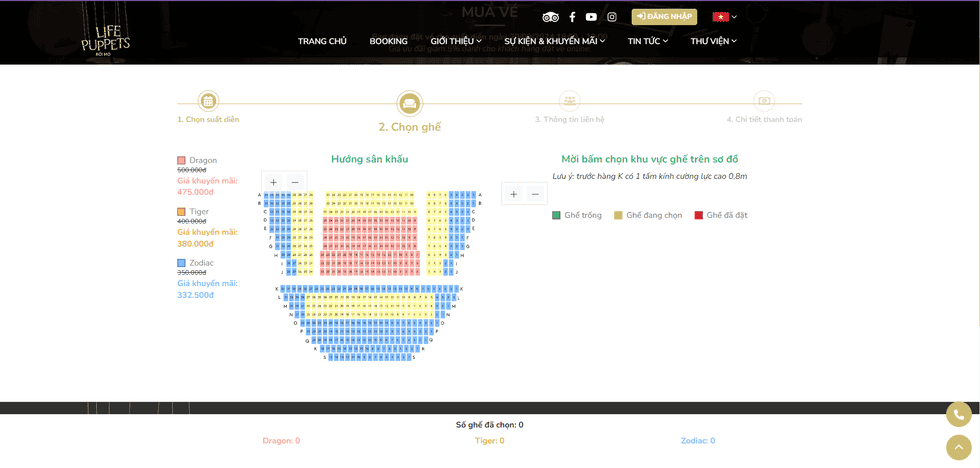Open the YouTube channel icon
980x468 pixels.
click(x=591, y=17)
